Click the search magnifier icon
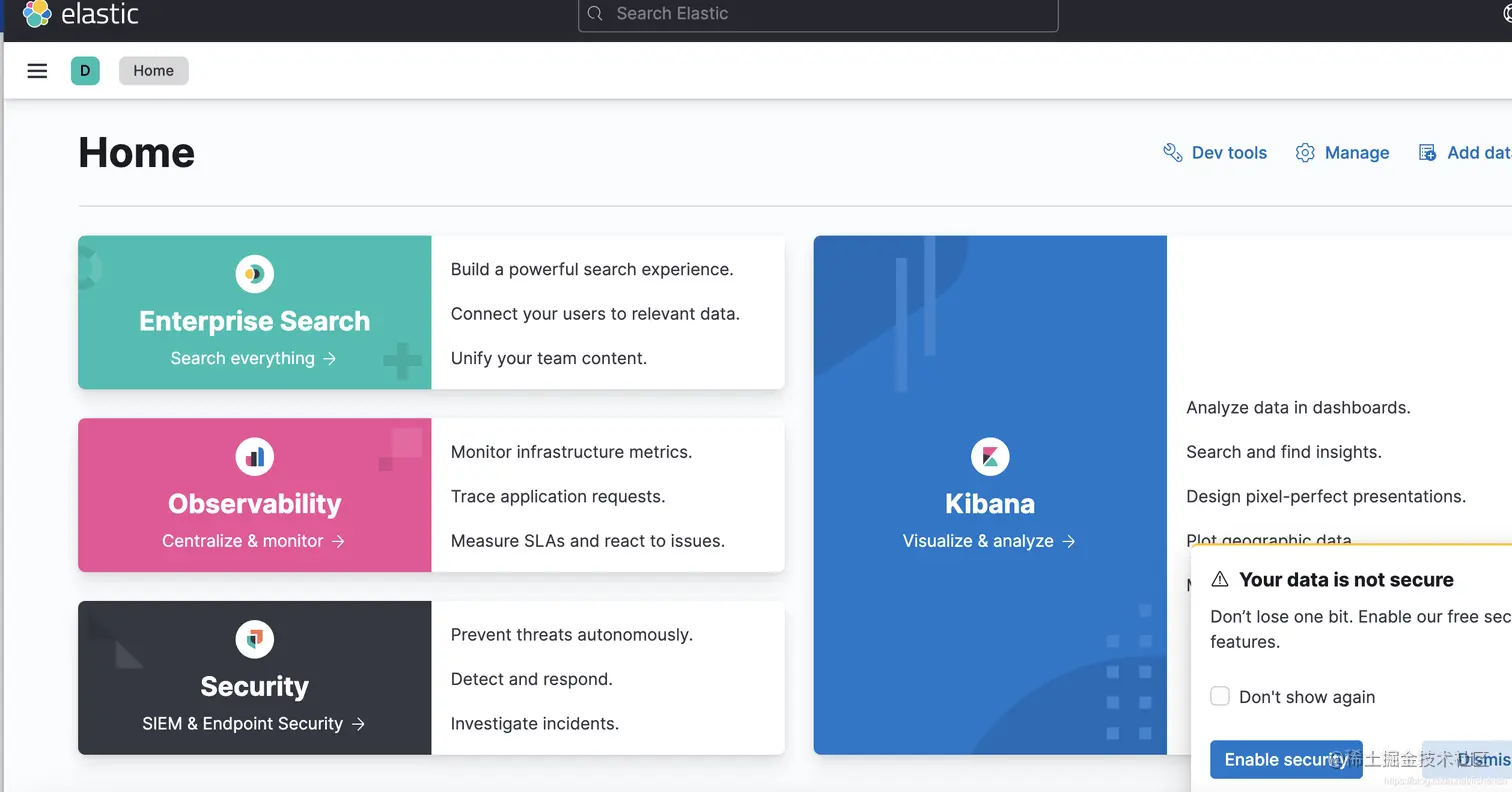The height and width of the screenshot is (792, 1512). (x=595, y=14)
